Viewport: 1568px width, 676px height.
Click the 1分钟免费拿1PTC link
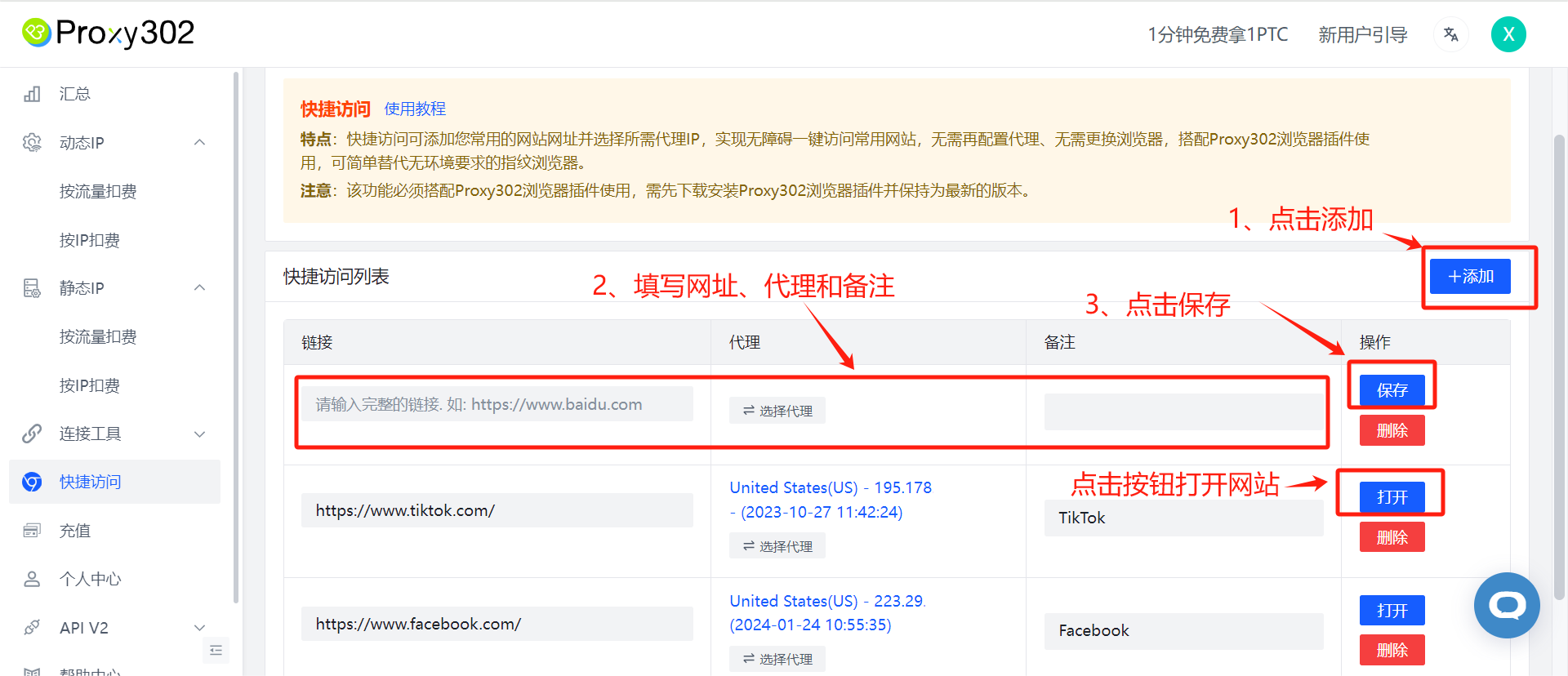(1218, 34)
